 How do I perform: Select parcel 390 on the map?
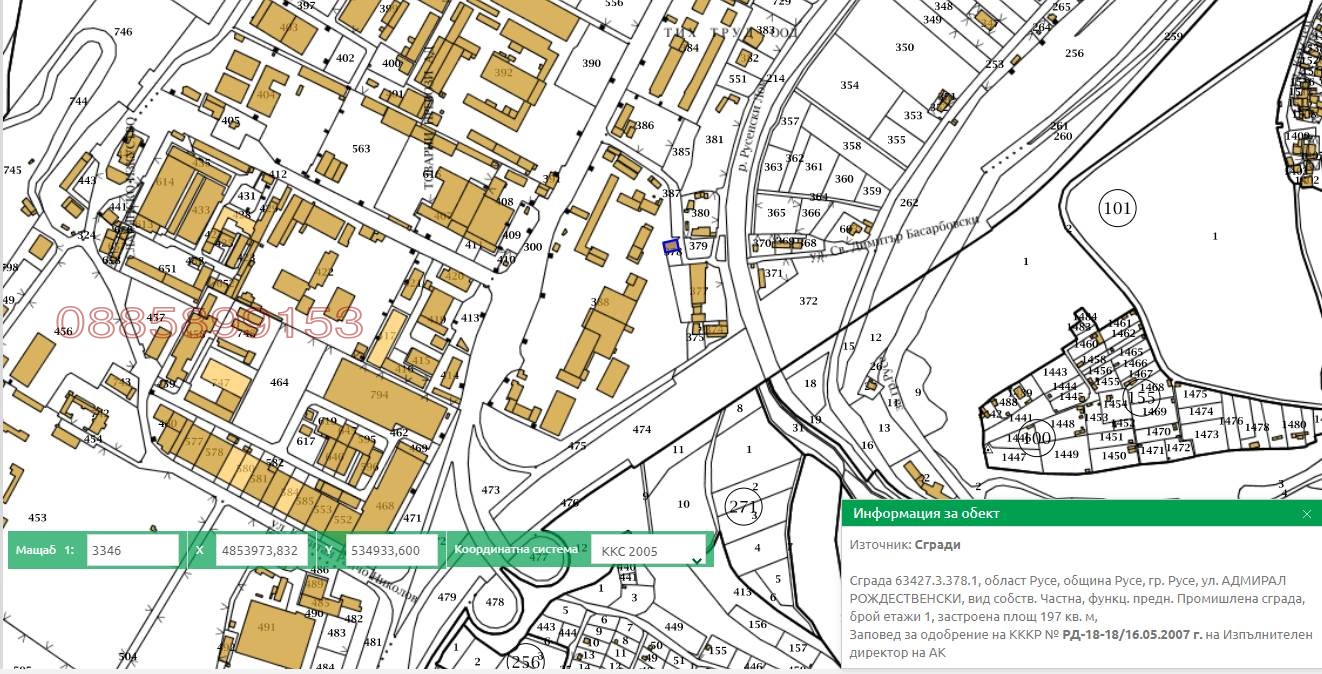click(591, 64)
